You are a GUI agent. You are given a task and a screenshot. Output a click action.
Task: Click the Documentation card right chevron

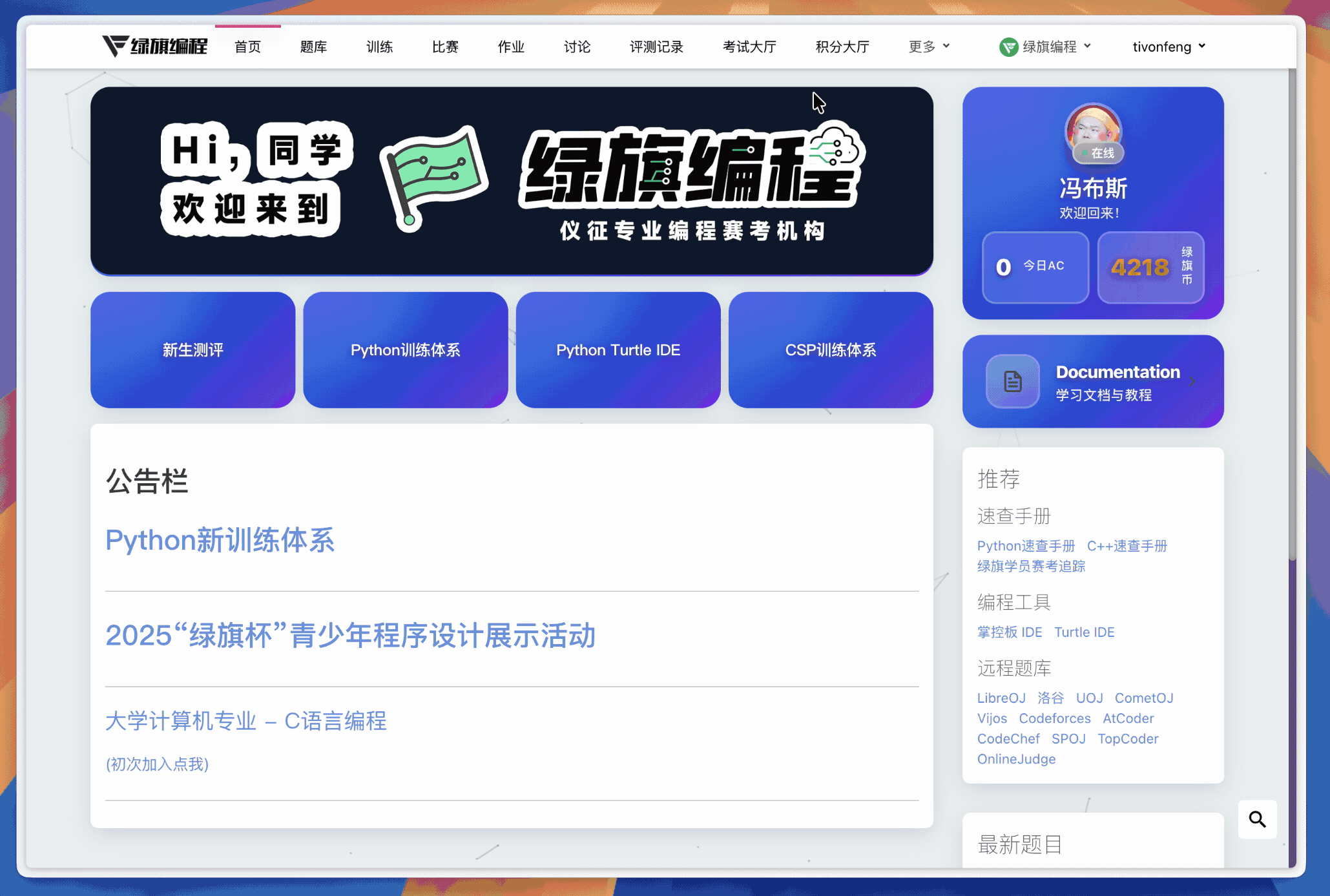(1192, 381)
